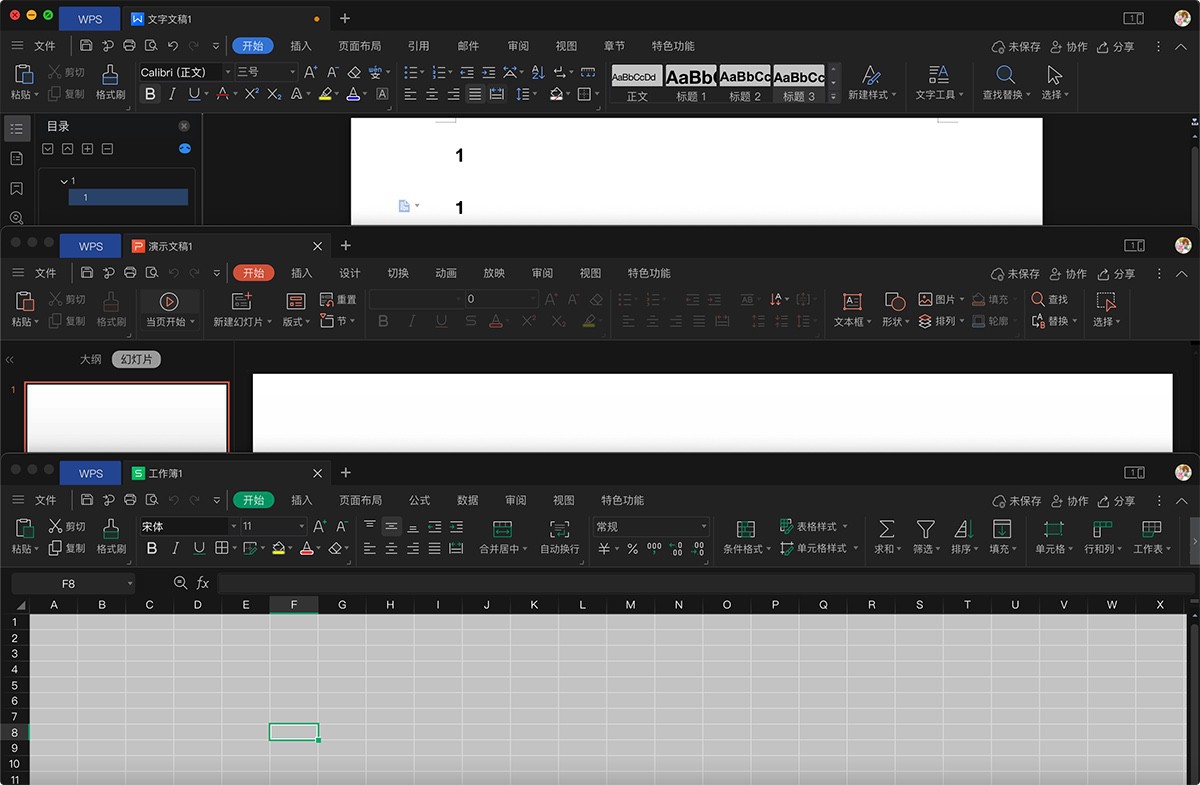Toggle Bold in the document window ribbon
The image size is (1200, 785).
point(151,94)
